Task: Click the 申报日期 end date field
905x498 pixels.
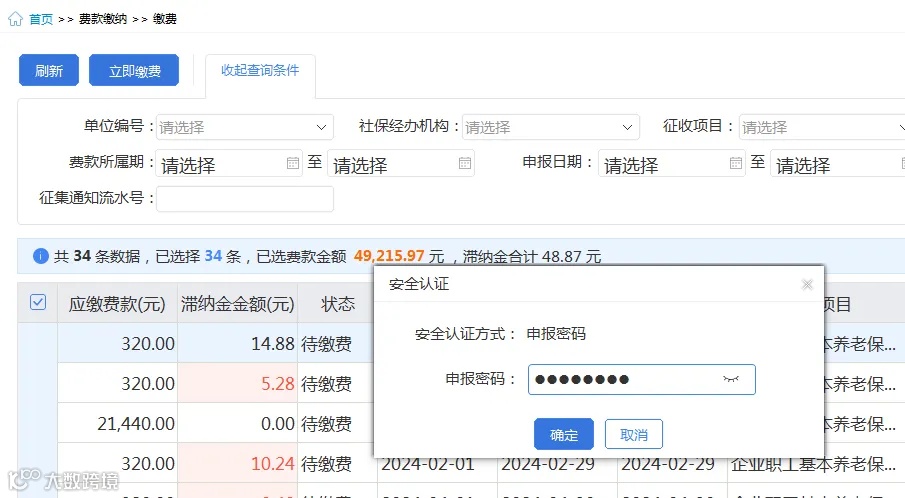Action: click(837, 163)
